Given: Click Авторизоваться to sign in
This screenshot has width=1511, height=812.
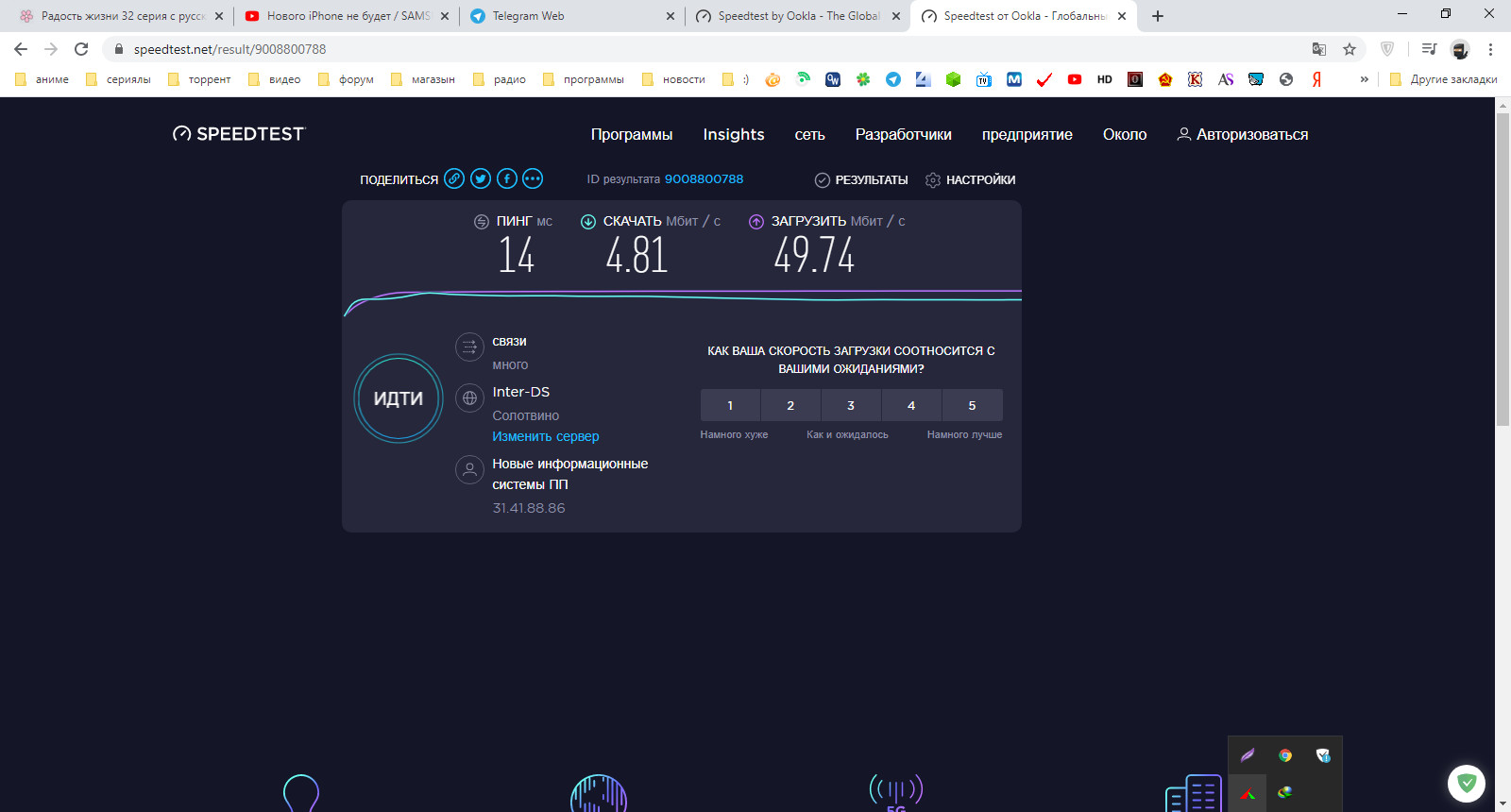Looking at the screenshot, I should [x=1242, y=135].
